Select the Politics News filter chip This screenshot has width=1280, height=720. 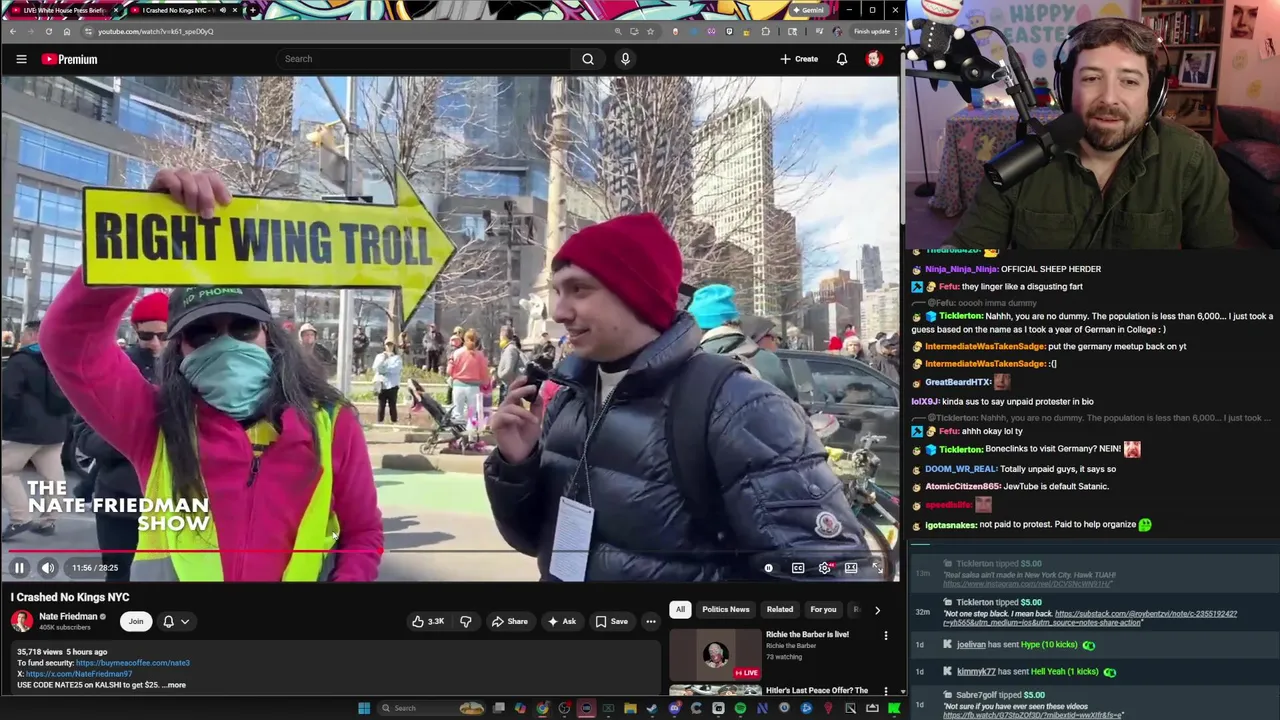point(726,609)
